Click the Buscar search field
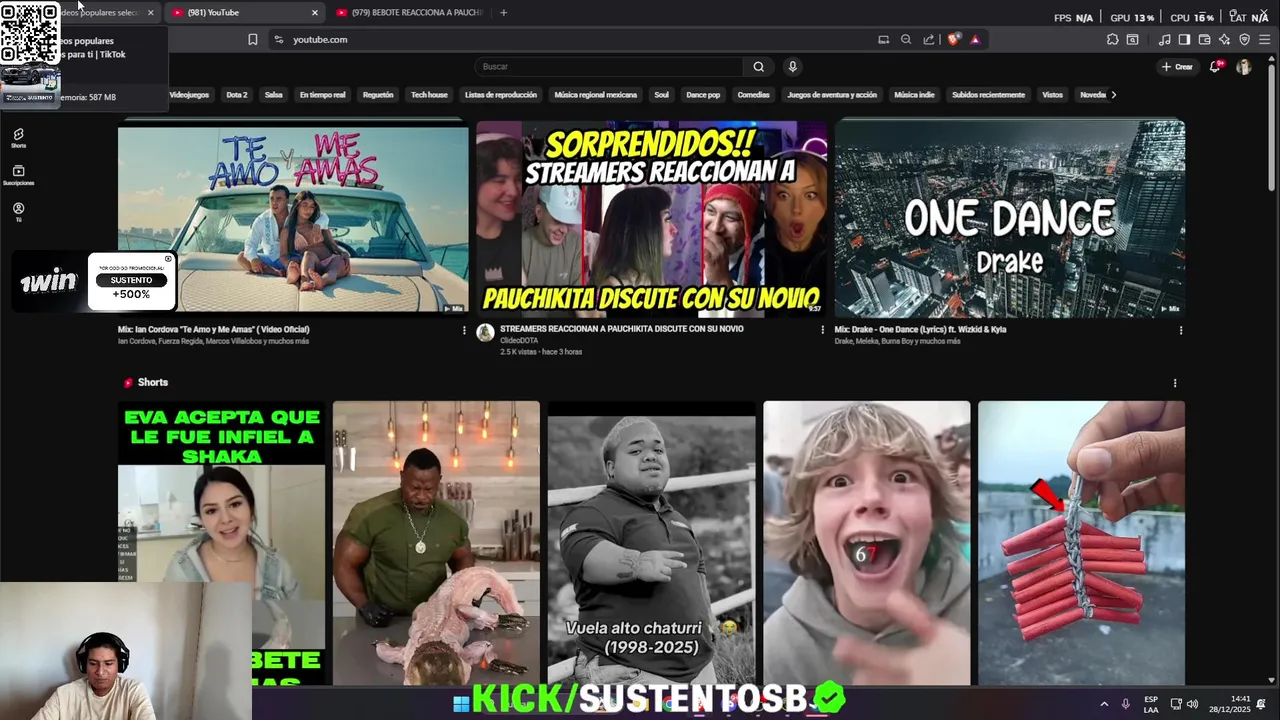 tap(608, 67)
